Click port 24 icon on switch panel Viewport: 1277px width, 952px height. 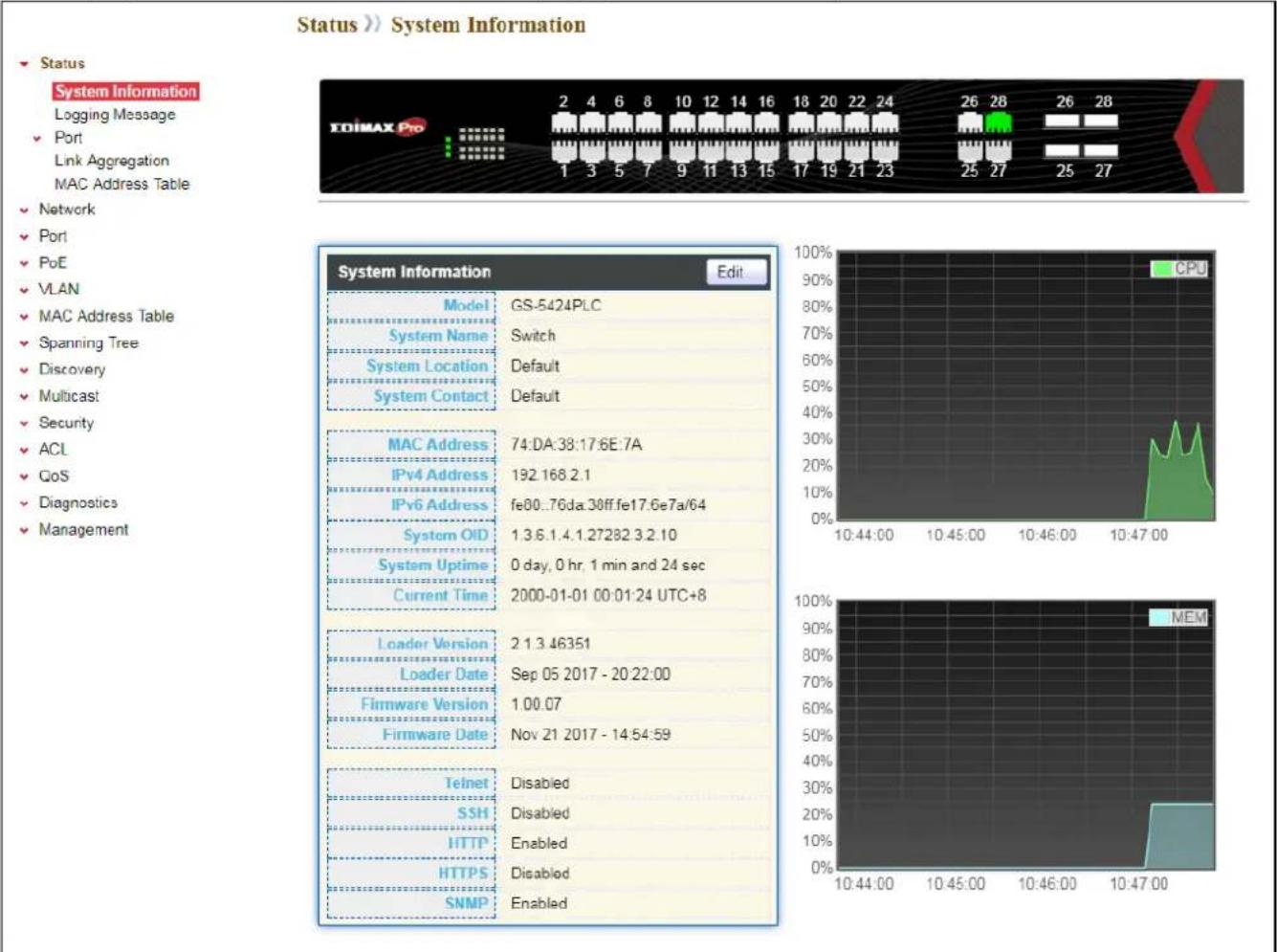885,122
